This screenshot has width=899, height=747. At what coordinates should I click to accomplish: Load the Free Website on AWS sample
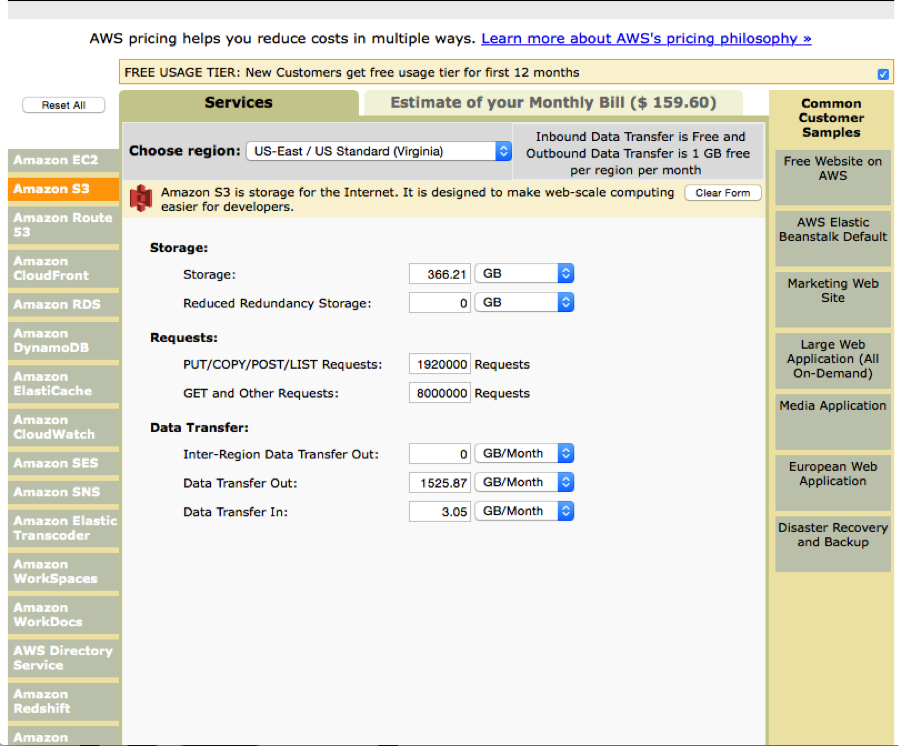(832, 177)
